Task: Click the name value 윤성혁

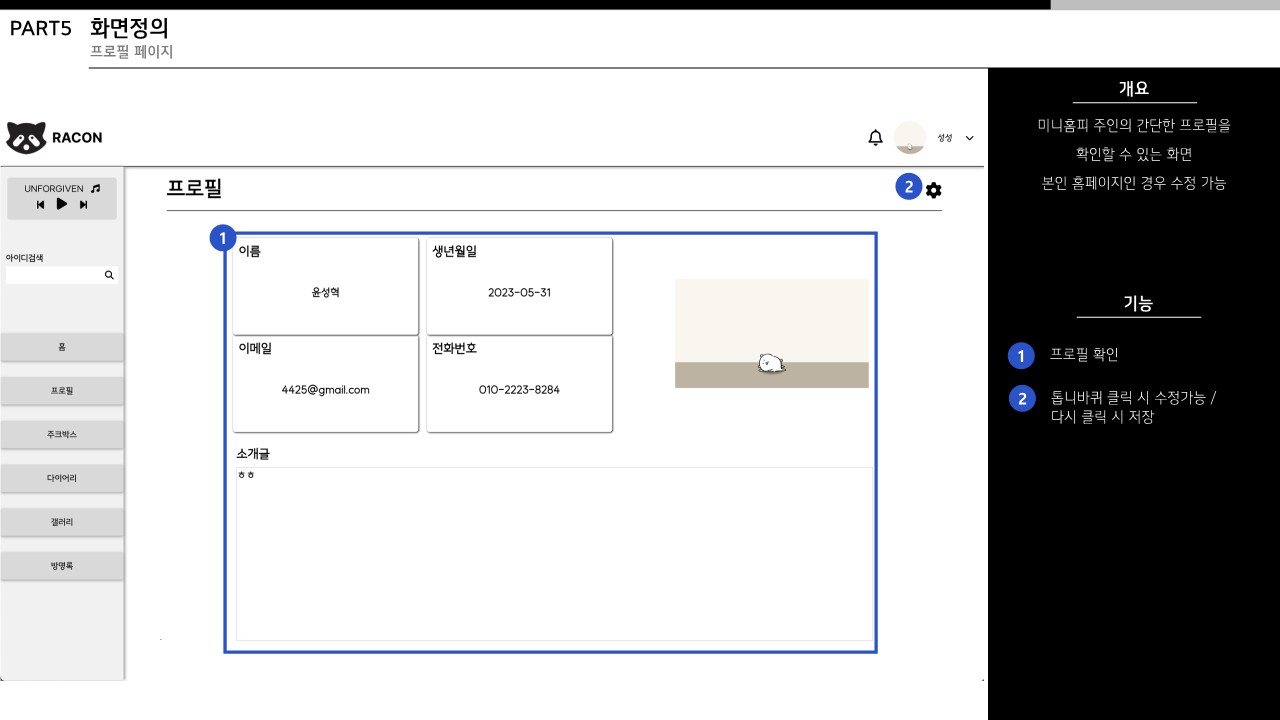Action: click(x=325, y=293)
